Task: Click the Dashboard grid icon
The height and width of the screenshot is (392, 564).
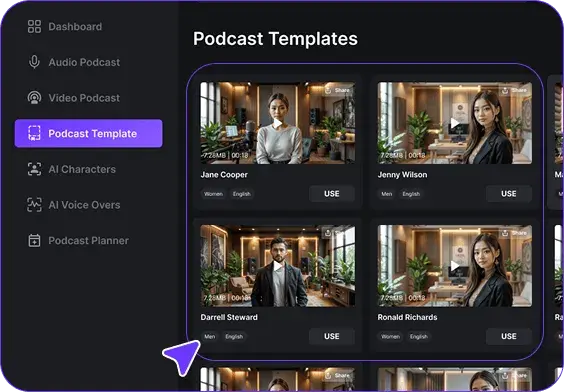Action: (34, 27)
